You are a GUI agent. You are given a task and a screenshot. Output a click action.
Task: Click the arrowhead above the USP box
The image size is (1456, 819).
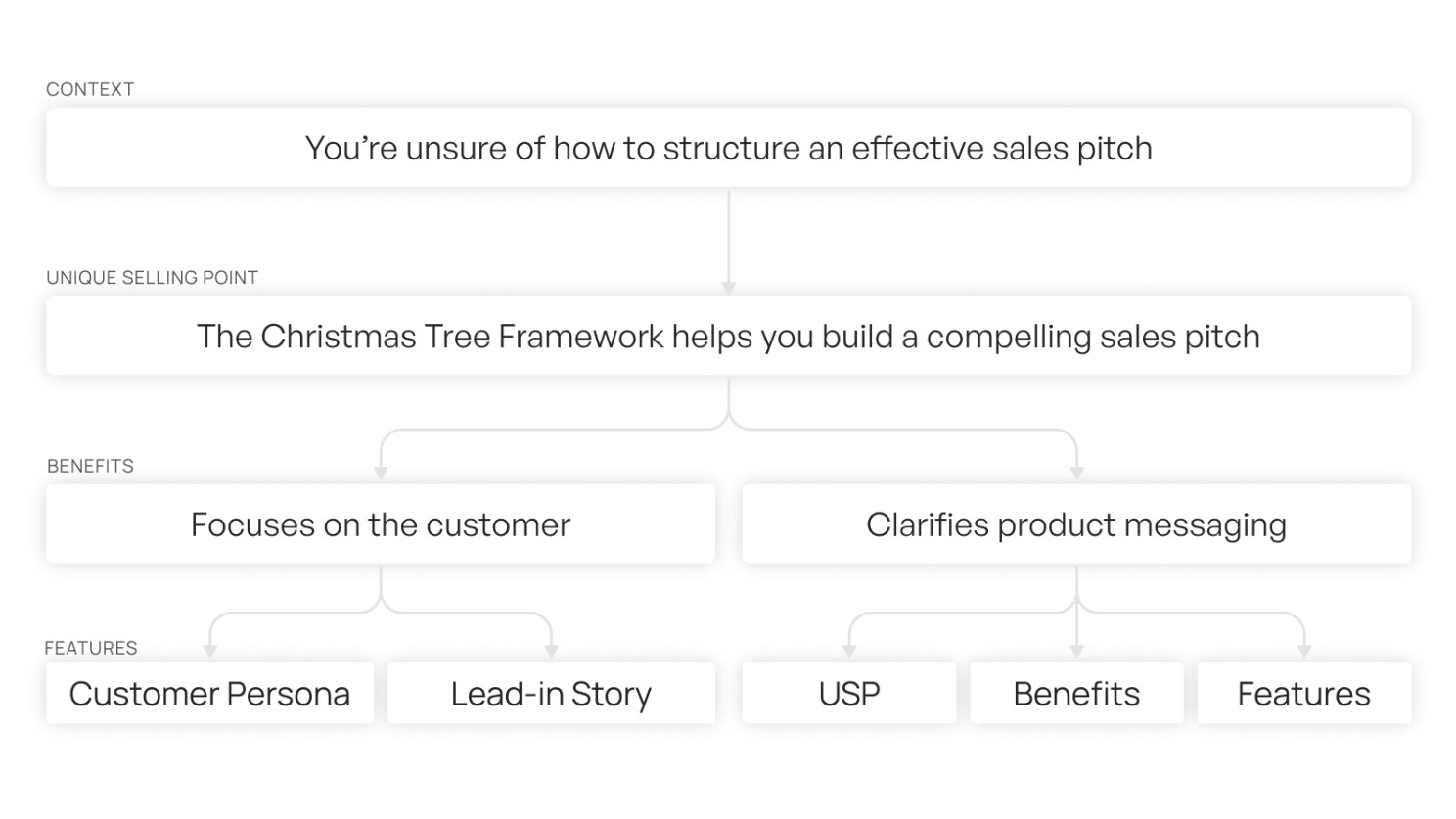coord(849,652)
